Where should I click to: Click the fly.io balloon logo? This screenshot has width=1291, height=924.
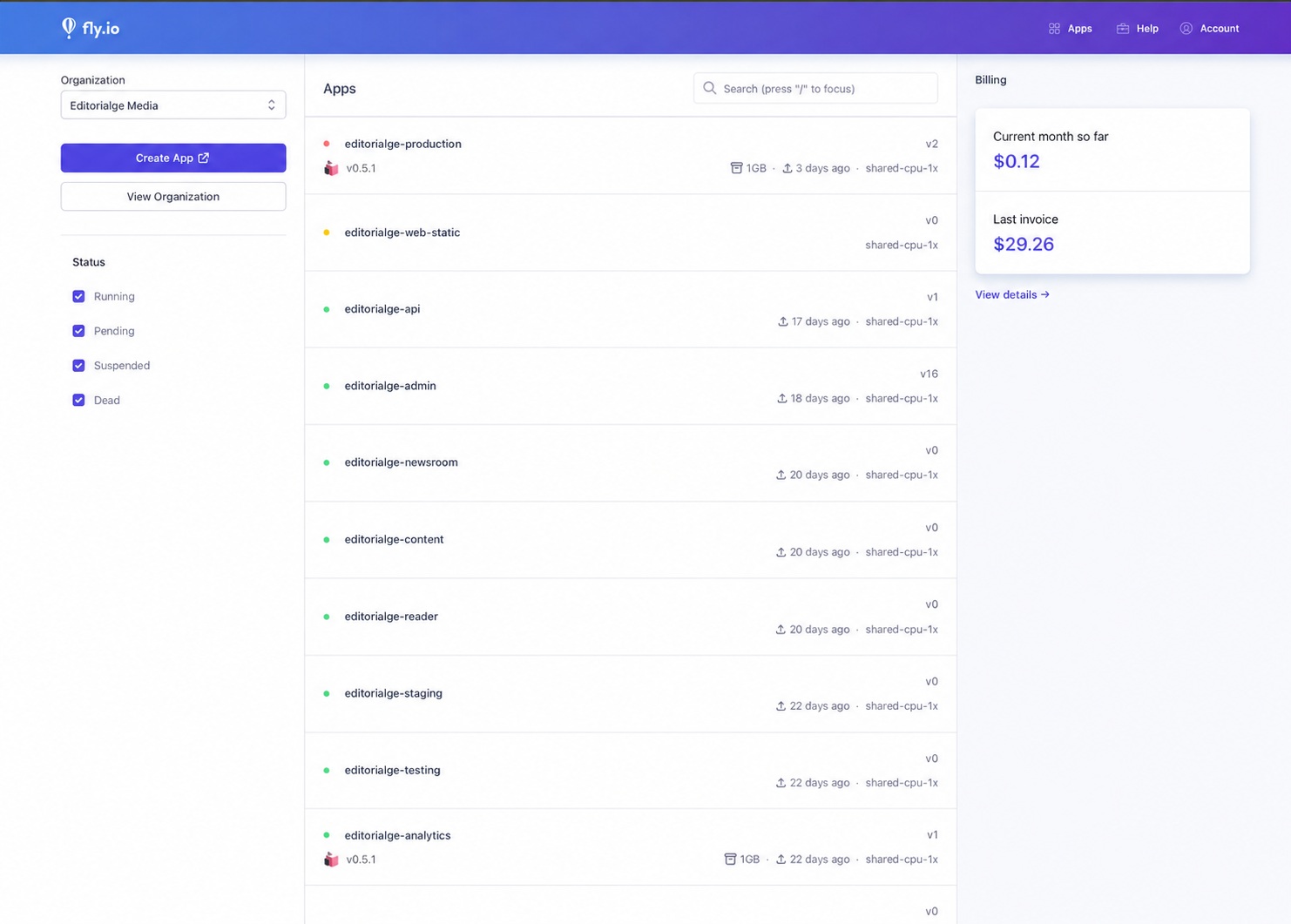[x=68, y=28]
